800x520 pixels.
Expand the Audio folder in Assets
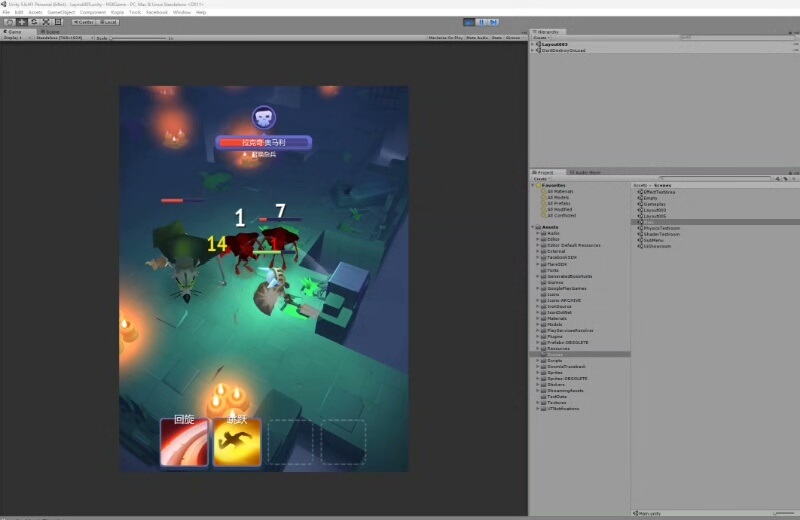(539, 233)
